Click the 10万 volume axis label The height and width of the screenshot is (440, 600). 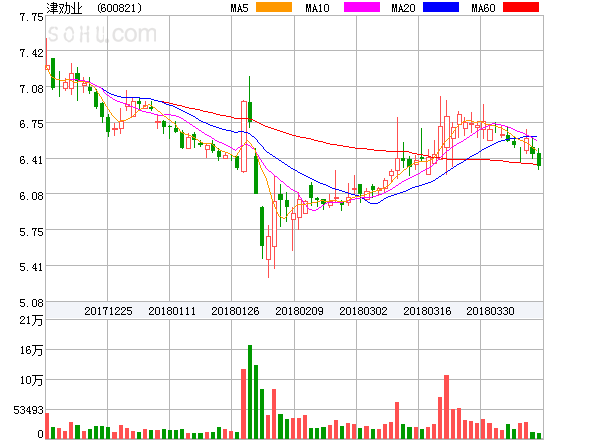tap(31, 380)
